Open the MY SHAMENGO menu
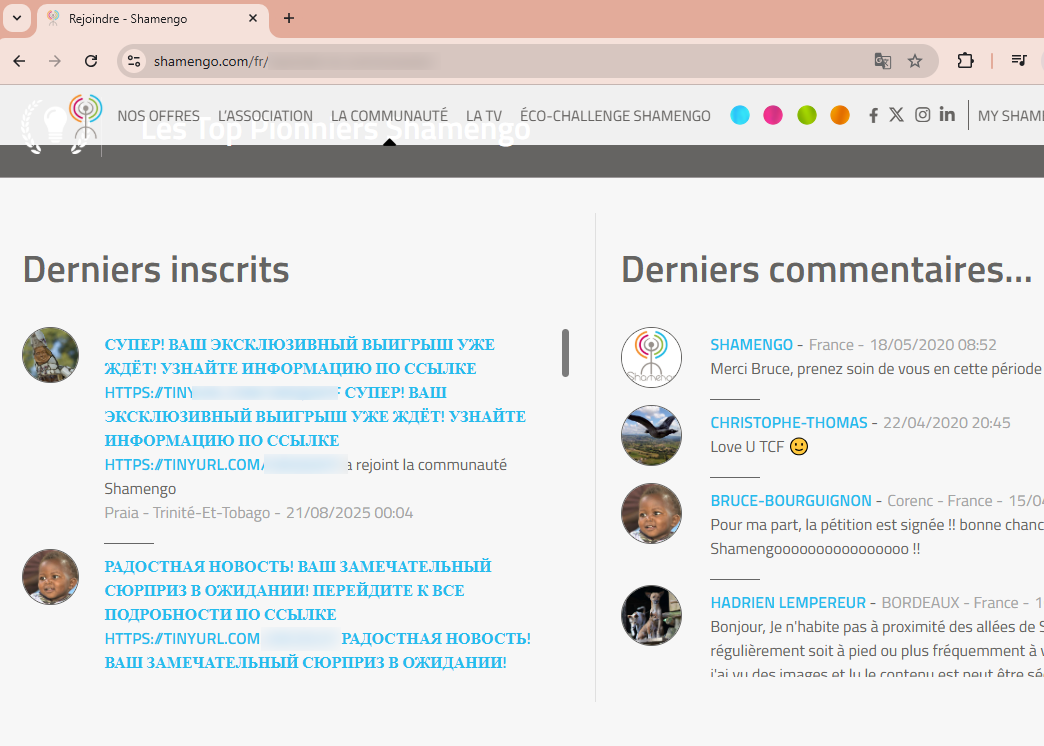The height and width of the screenshot is (746, 1044). tap(1011, 116)
